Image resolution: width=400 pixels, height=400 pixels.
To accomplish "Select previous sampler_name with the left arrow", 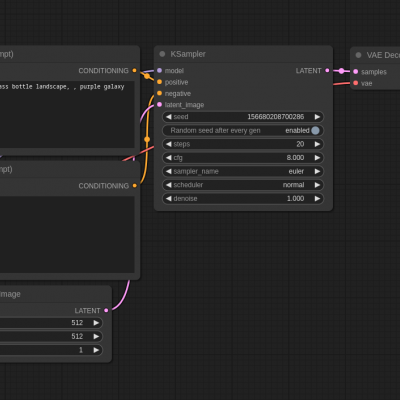I will (169, 171).
